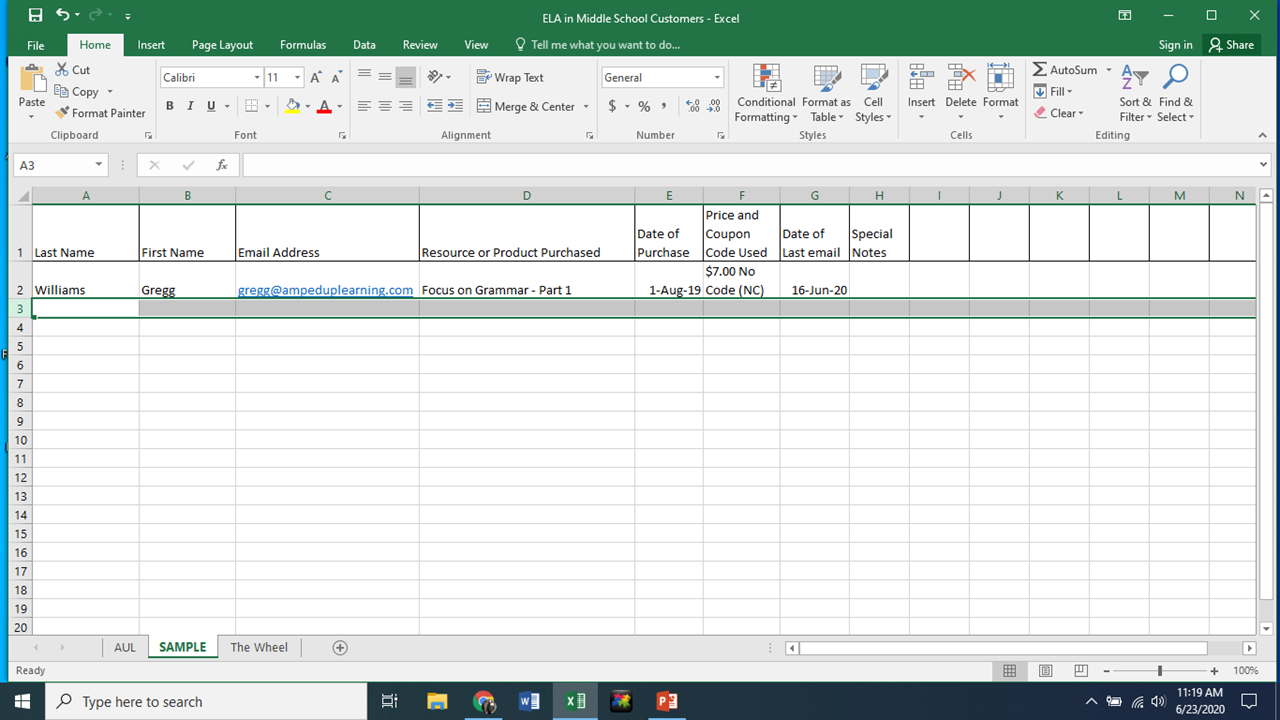Screen dimensions: 1280x720
Task: Open Conditional Formatting
Action: (766, 93)
